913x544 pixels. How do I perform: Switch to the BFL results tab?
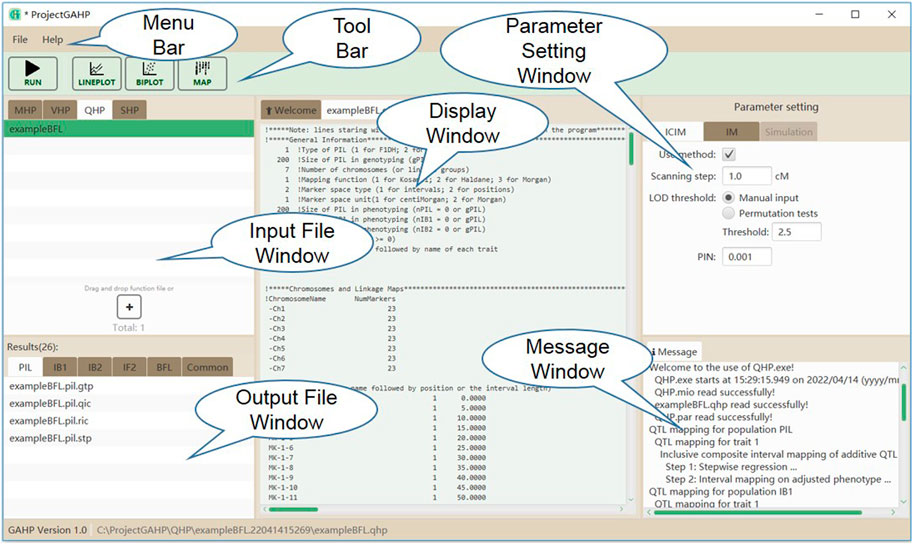164,368
